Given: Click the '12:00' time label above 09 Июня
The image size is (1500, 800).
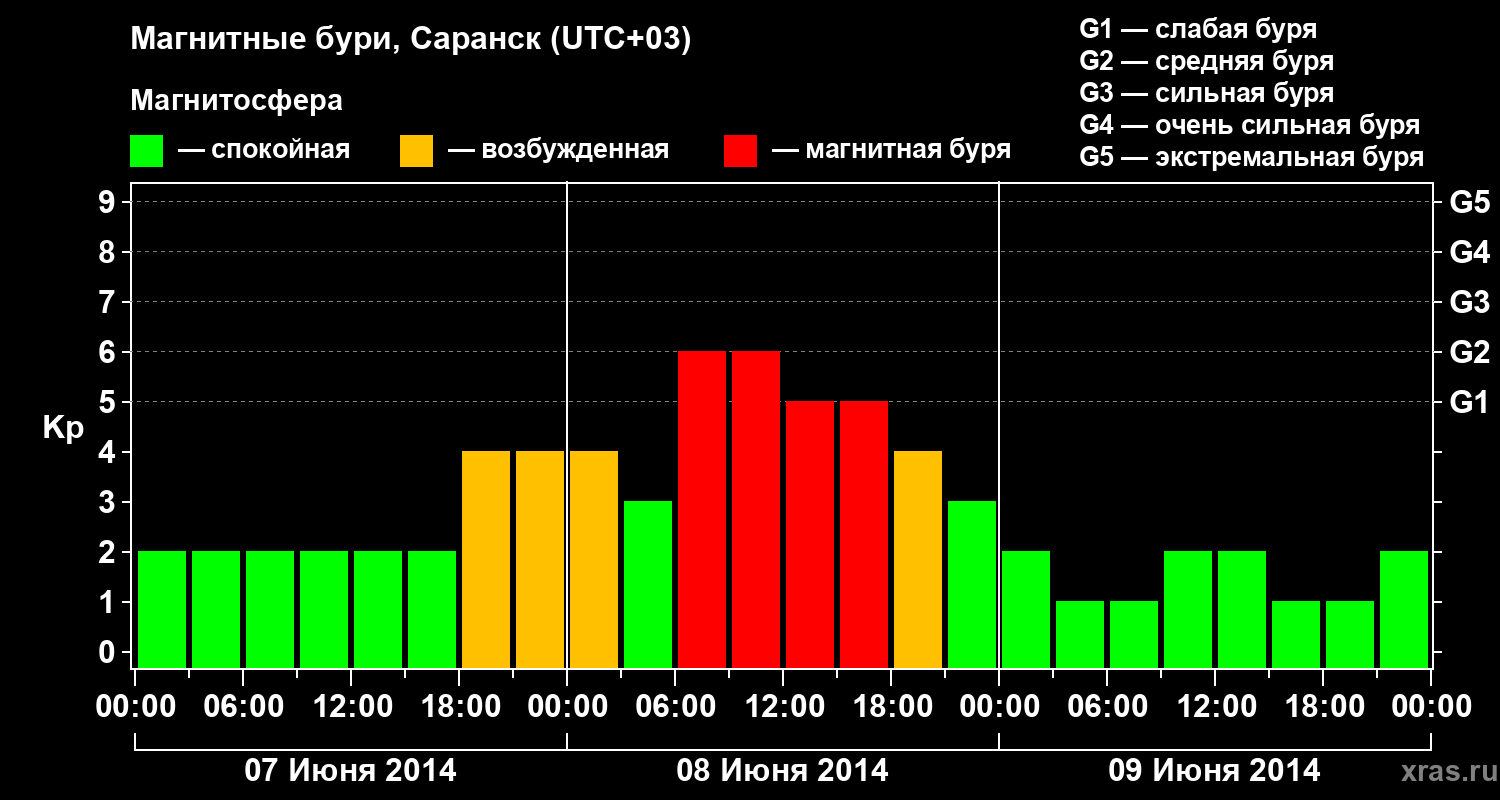Looking at the screenshot, I should coord(1215,706).
